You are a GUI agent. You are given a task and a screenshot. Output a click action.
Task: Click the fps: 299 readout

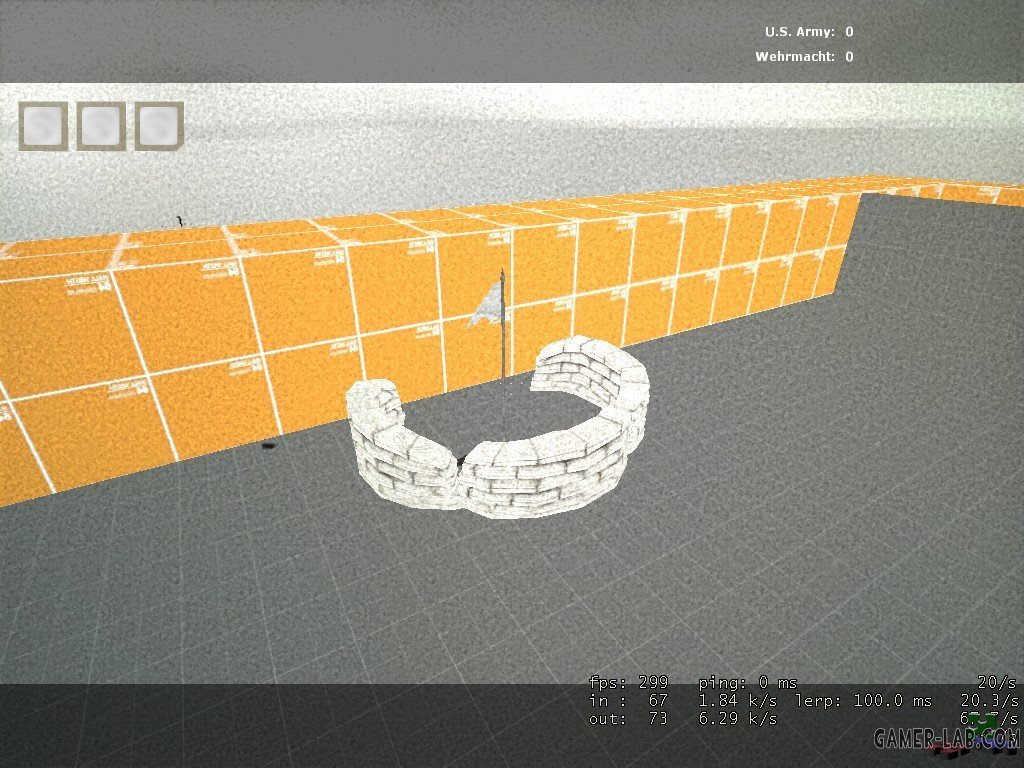(x=628, y=682)
